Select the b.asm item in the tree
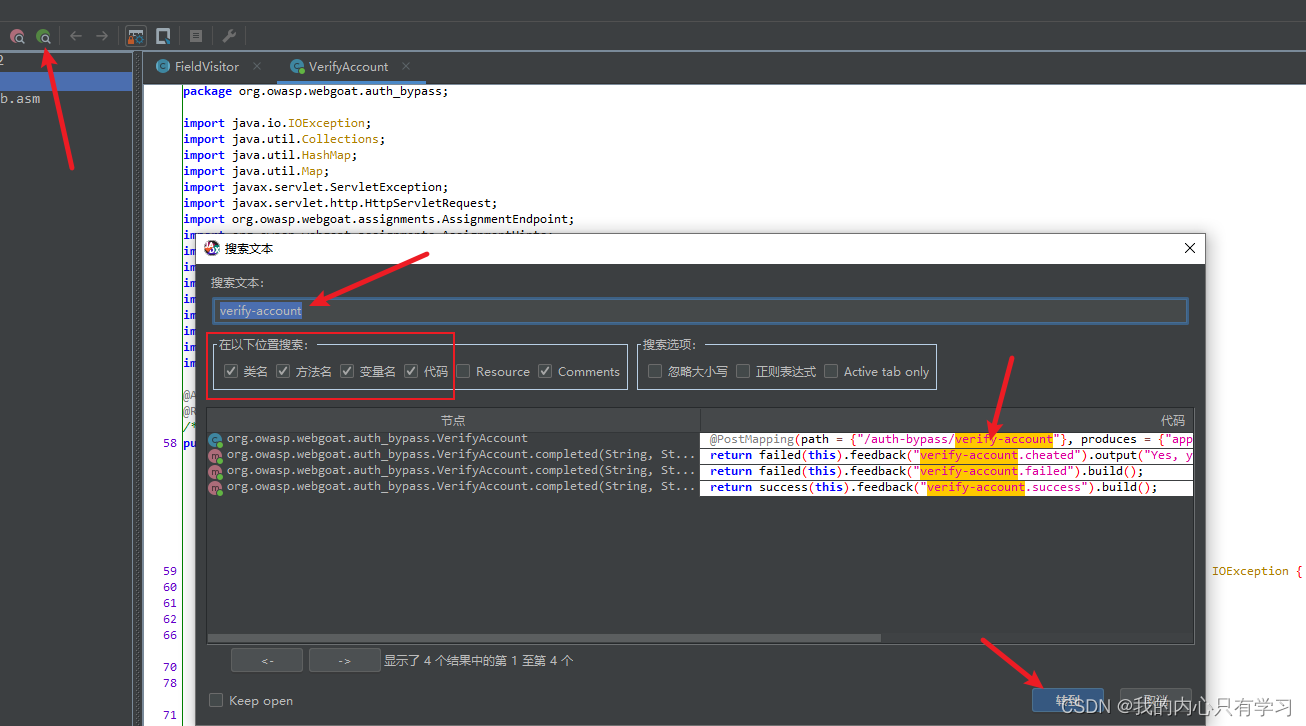This screenshot has width=1306, height=726. (20, 99)
